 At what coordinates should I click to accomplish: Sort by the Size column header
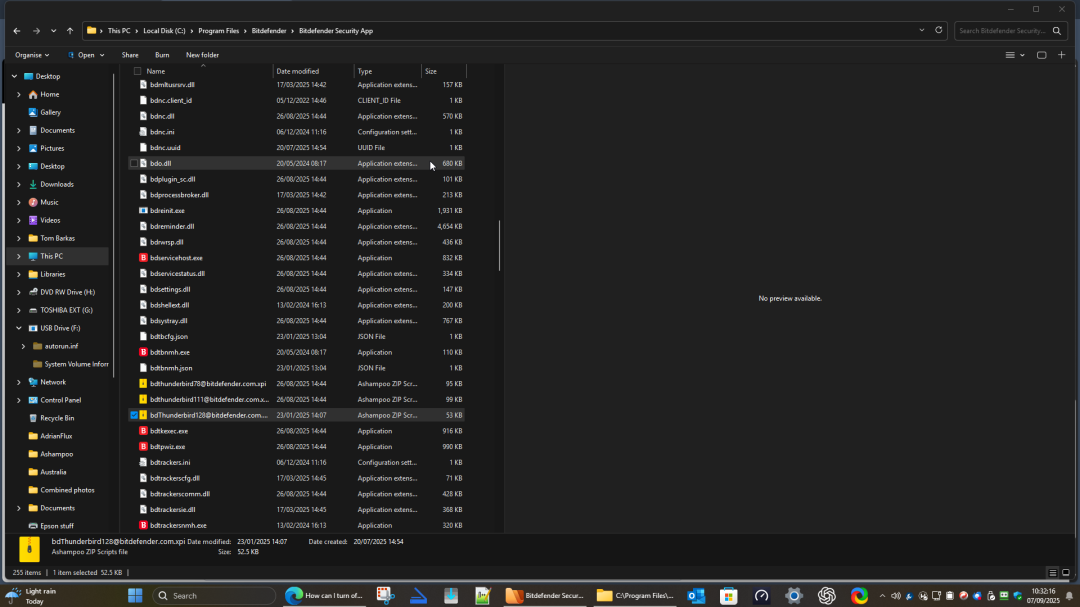pyautogui.click(x=444, y=72)
